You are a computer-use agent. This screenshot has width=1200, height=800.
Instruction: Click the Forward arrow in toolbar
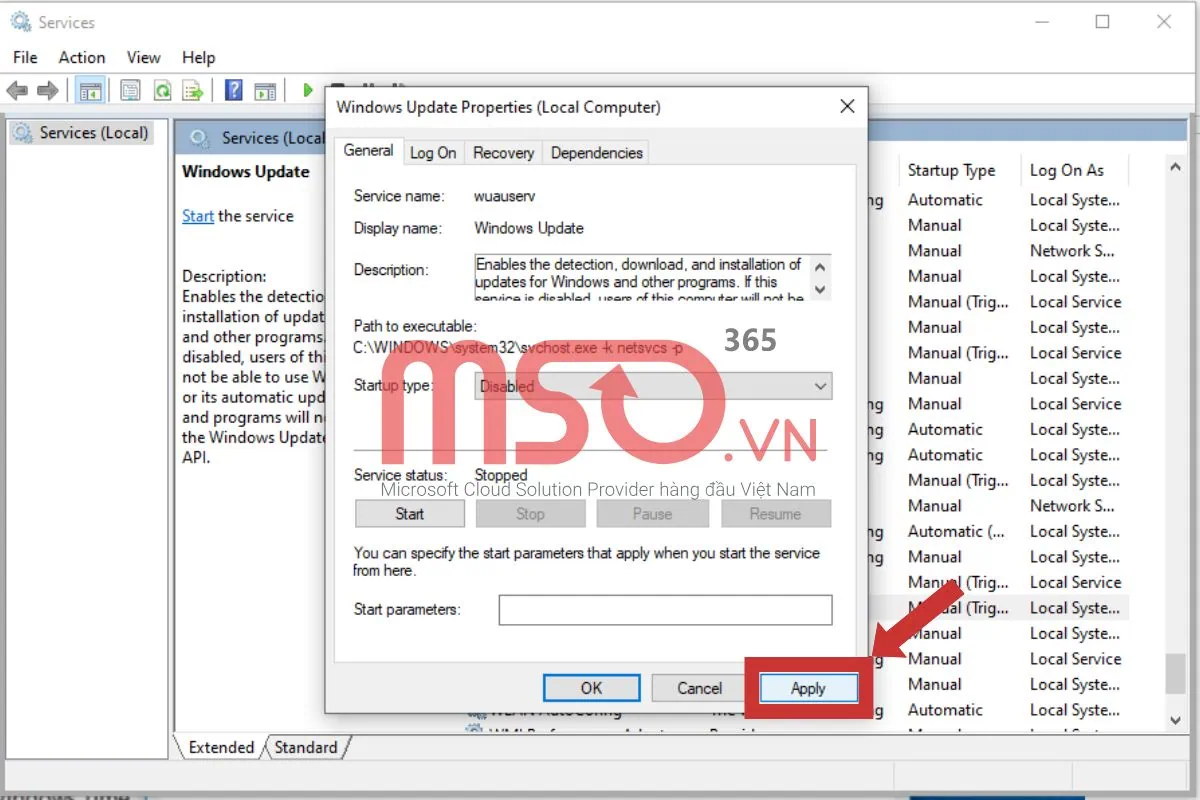tap(47, 91)
